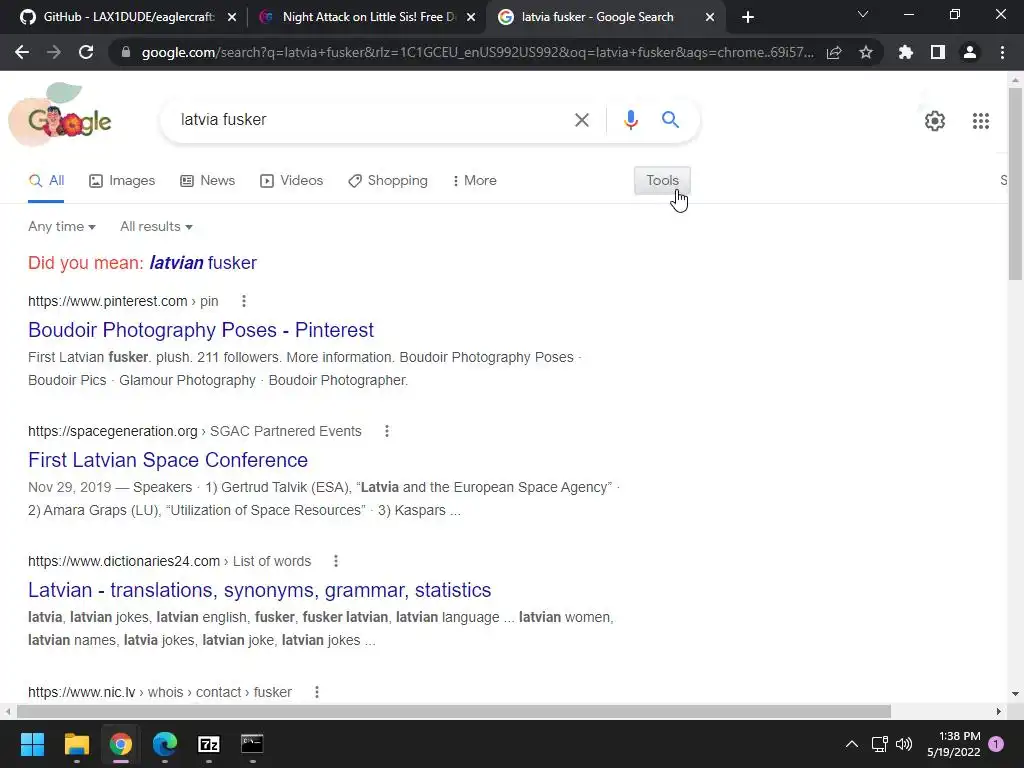Start a voice search with the microphone

tap(630, 120)
